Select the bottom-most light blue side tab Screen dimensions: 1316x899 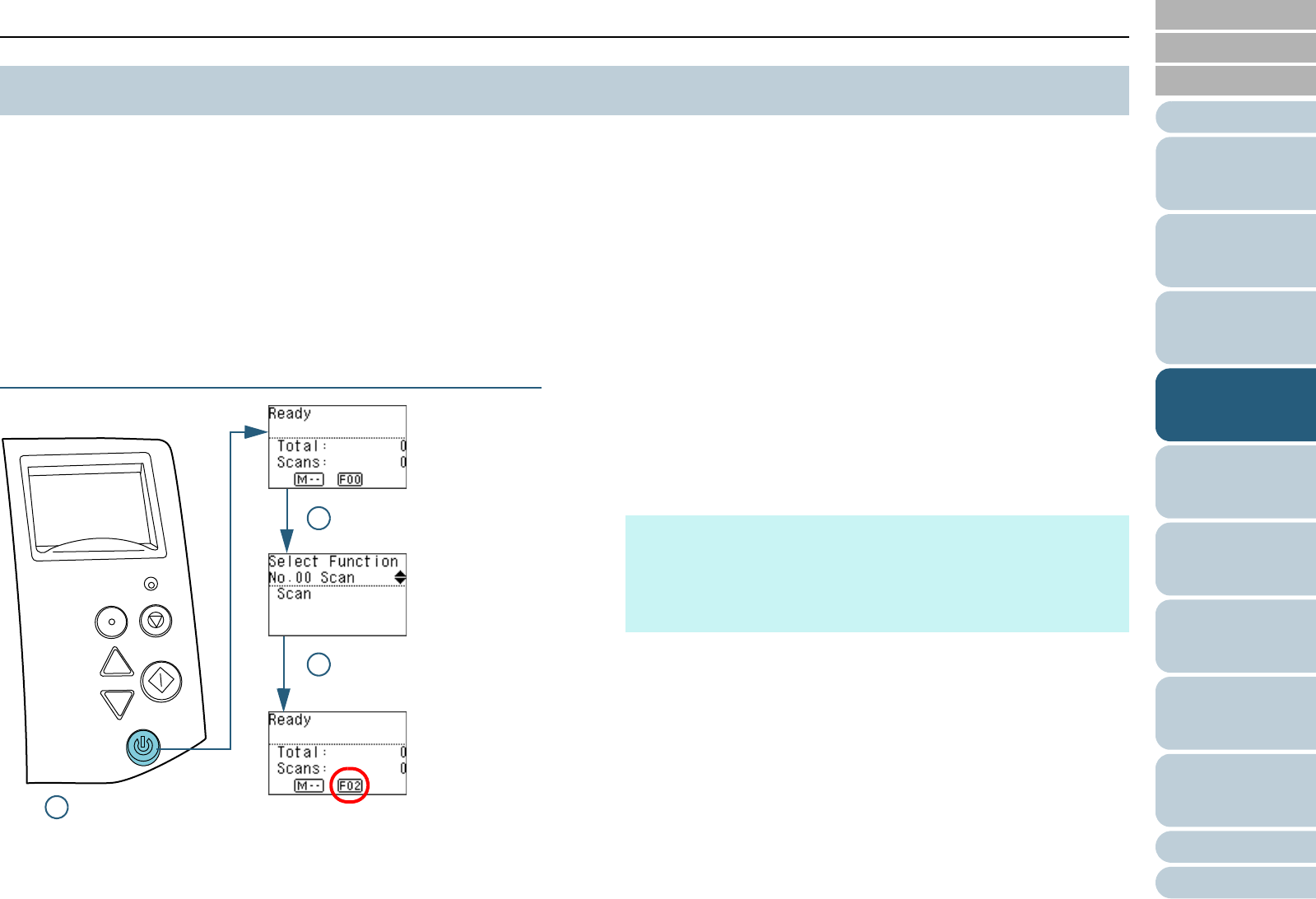point(1235,883)
